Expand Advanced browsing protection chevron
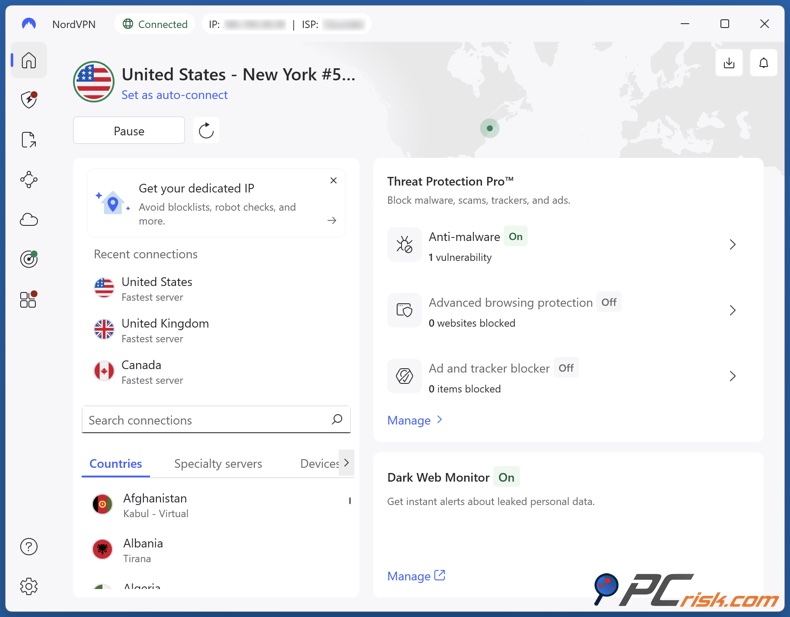 pyautogui.click(x=732, y=311)
